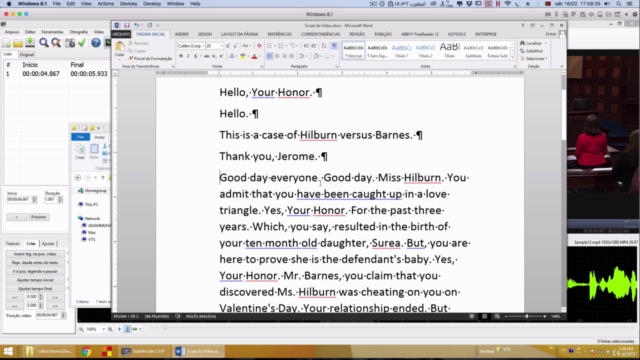Show paragraph marks with the pilcrow icon
This screenshot has width=640, height=360.
(x=334, y=46)
